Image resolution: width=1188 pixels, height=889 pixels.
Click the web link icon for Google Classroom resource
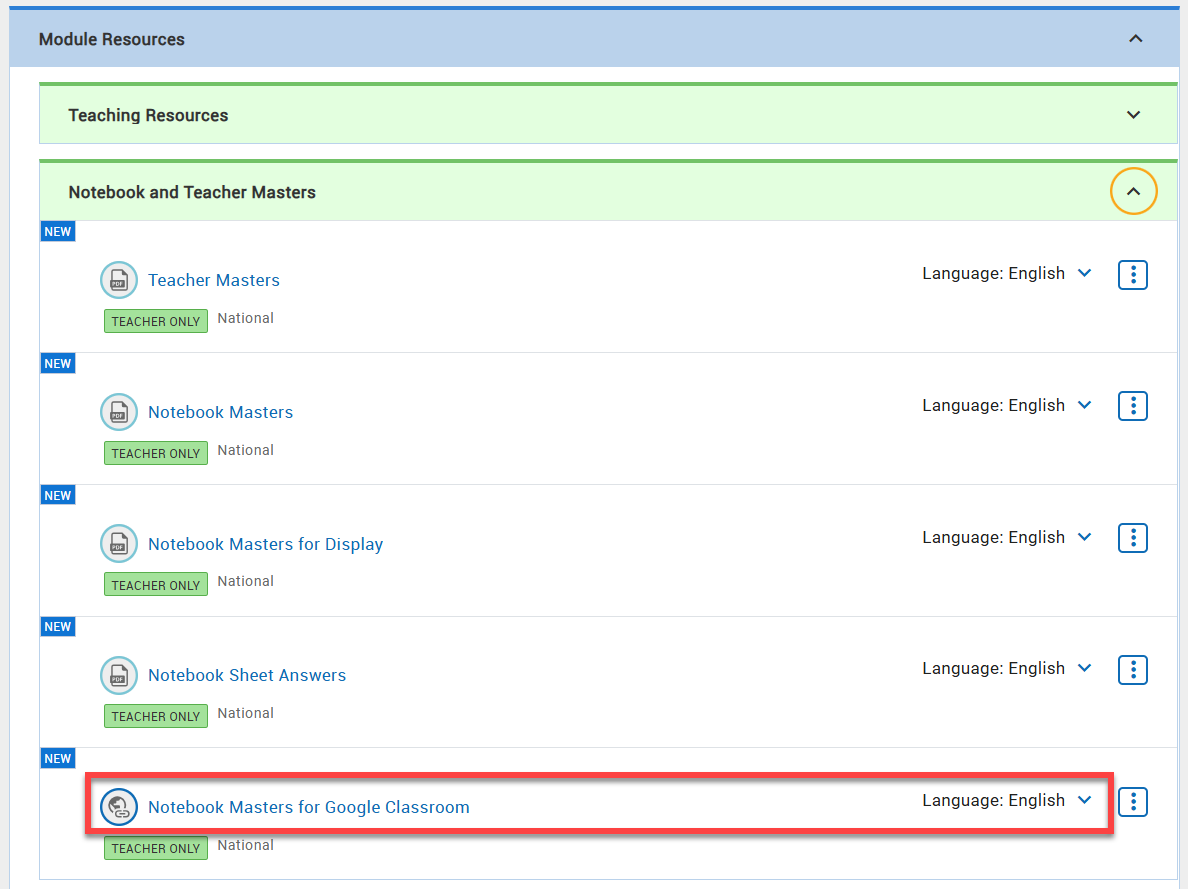119,806
